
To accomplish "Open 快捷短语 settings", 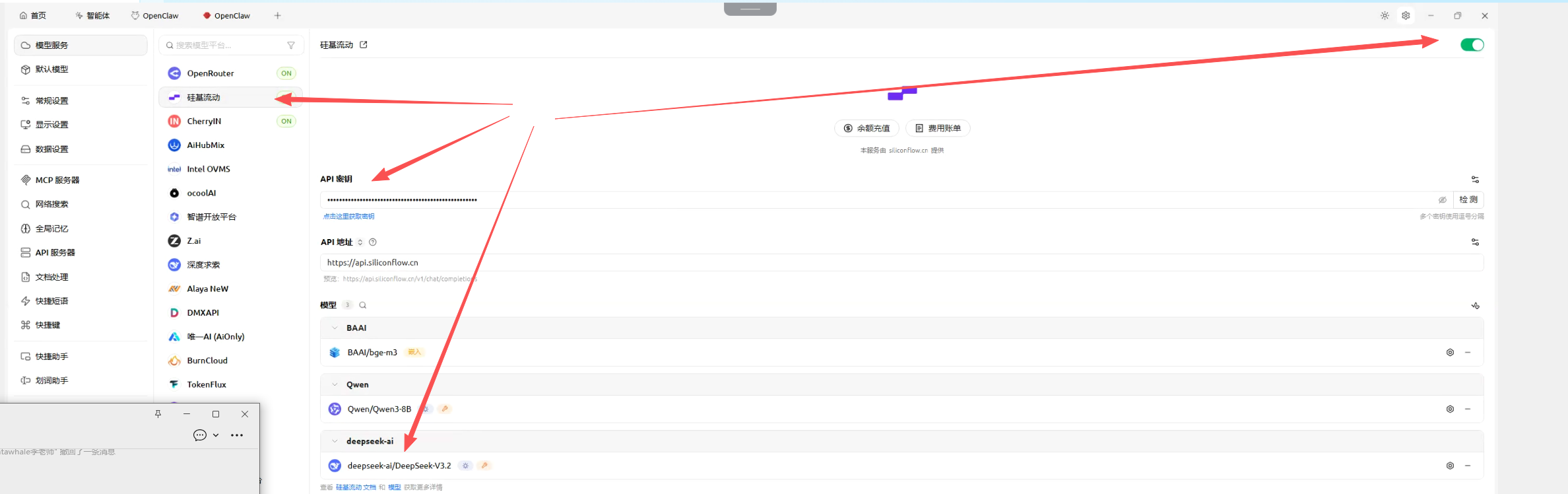I will (x=81, y=301).
